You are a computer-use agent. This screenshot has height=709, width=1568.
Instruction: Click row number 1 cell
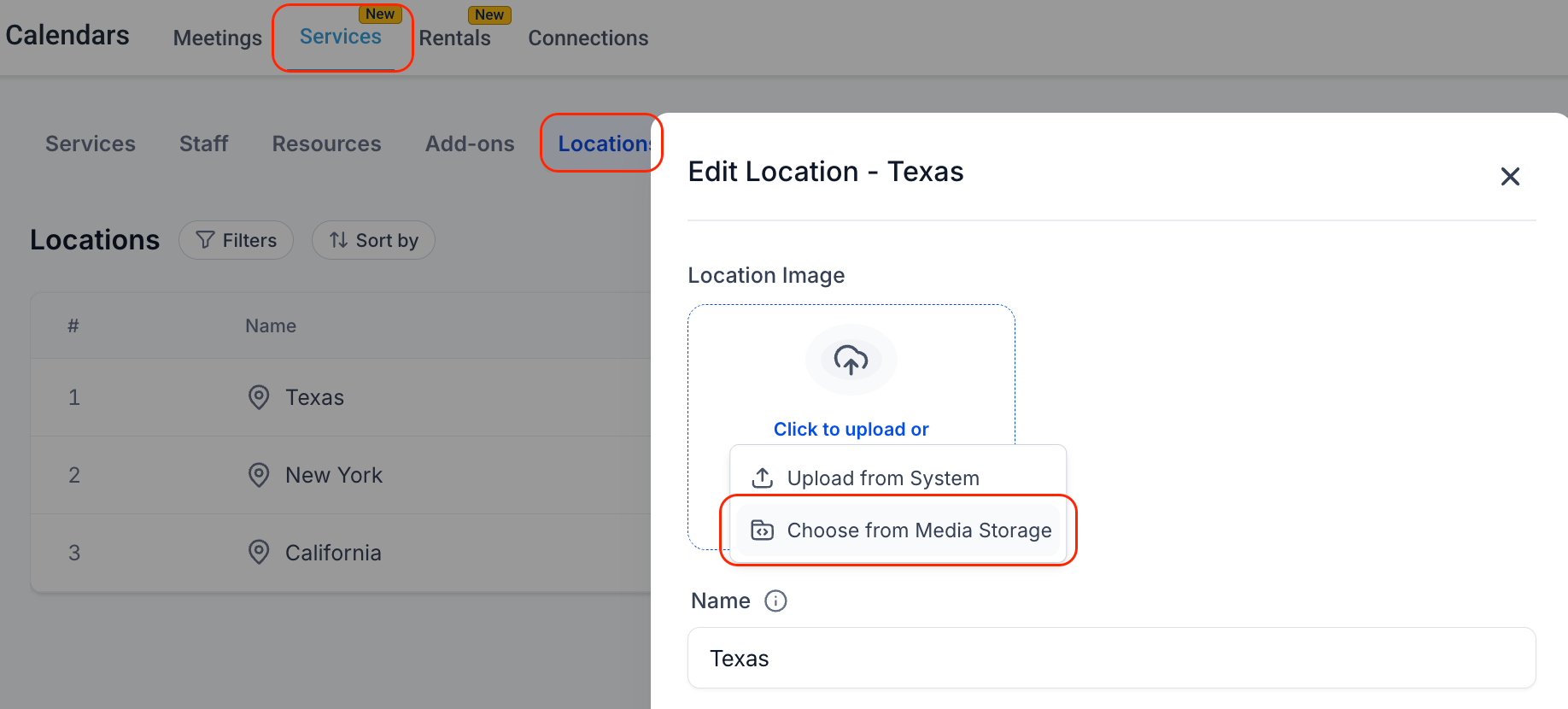[x=74, y=397]
